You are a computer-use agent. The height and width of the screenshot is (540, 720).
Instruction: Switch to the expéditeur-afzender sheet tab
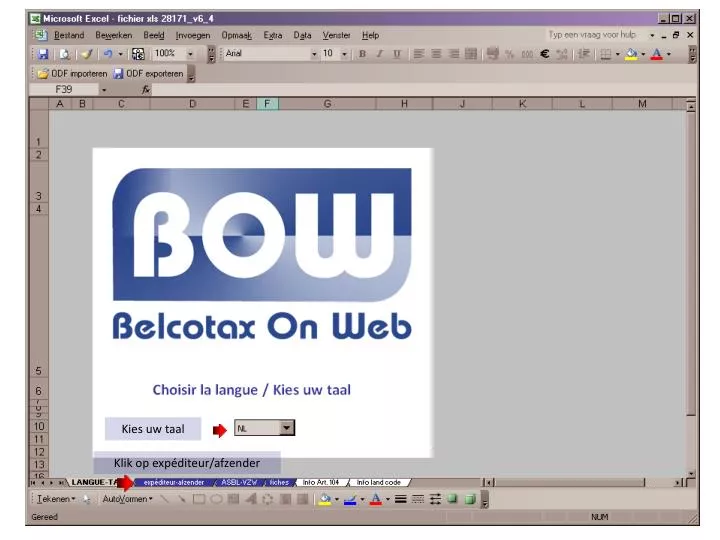pos(174,483)
